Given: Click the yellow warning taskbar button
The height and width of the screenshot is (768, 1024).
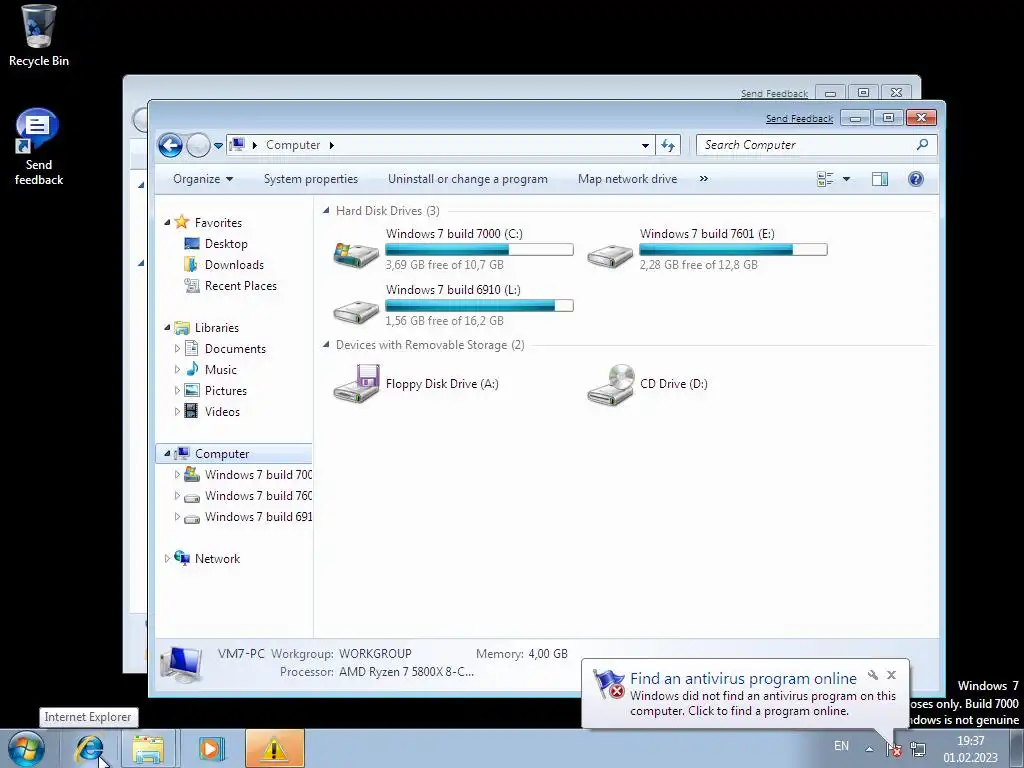Looking at the screenshot, I should [274, 748].
